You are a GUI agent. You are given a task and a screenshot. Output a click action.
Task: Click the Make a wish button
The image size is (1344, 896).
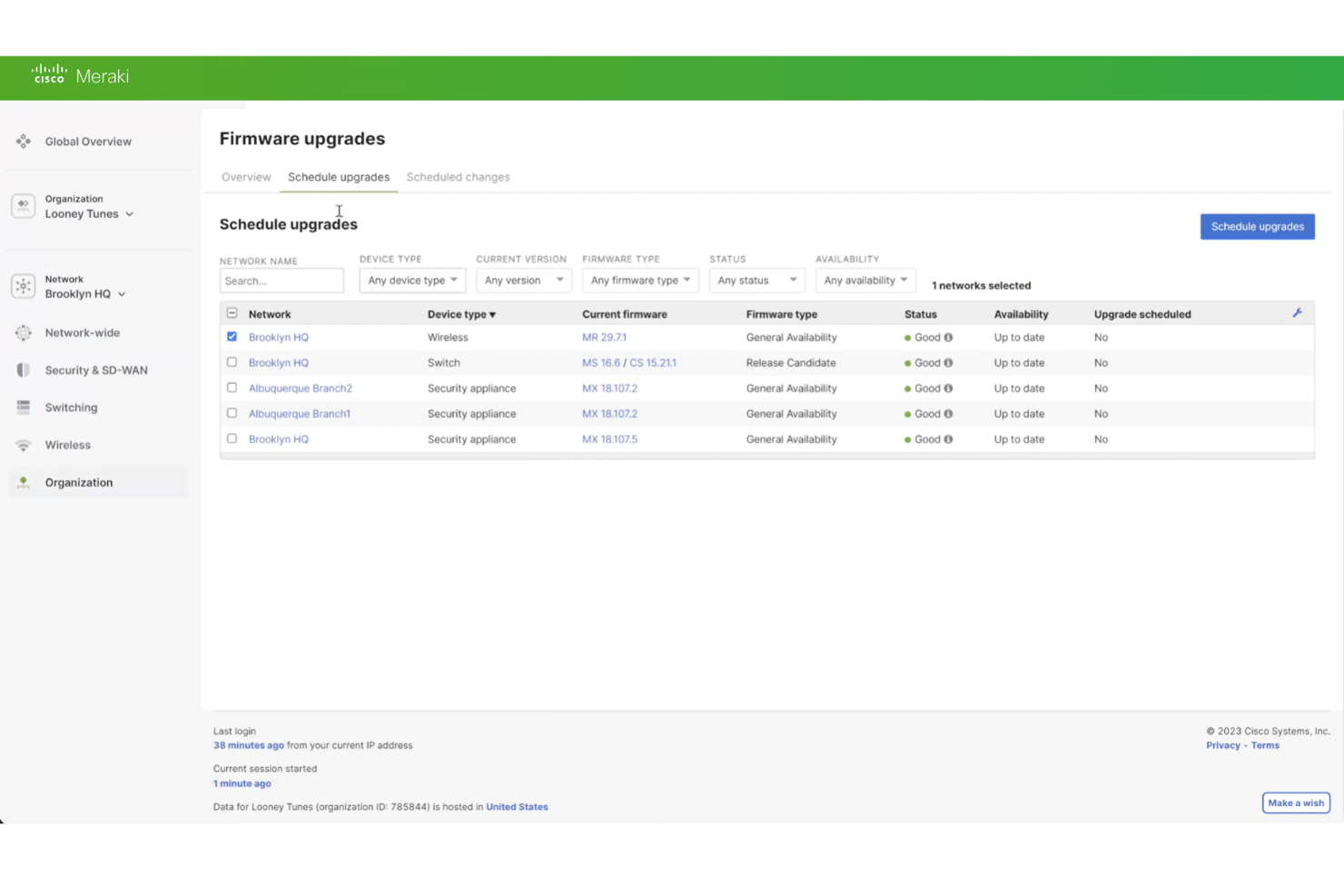tap(1296, 802)
